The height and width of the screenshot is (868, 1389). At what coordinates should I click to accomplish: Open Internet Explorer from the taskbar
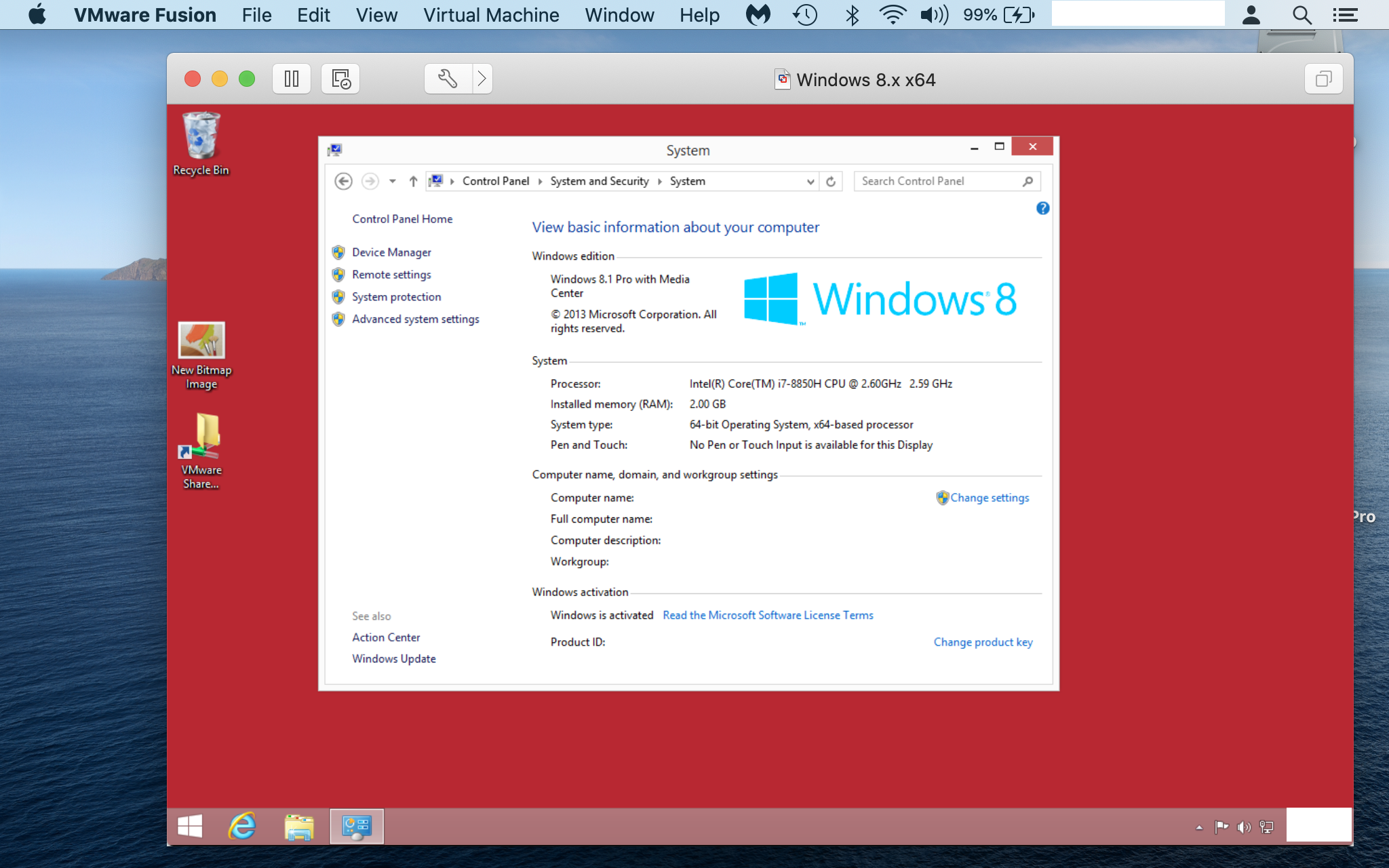(242, 826)
